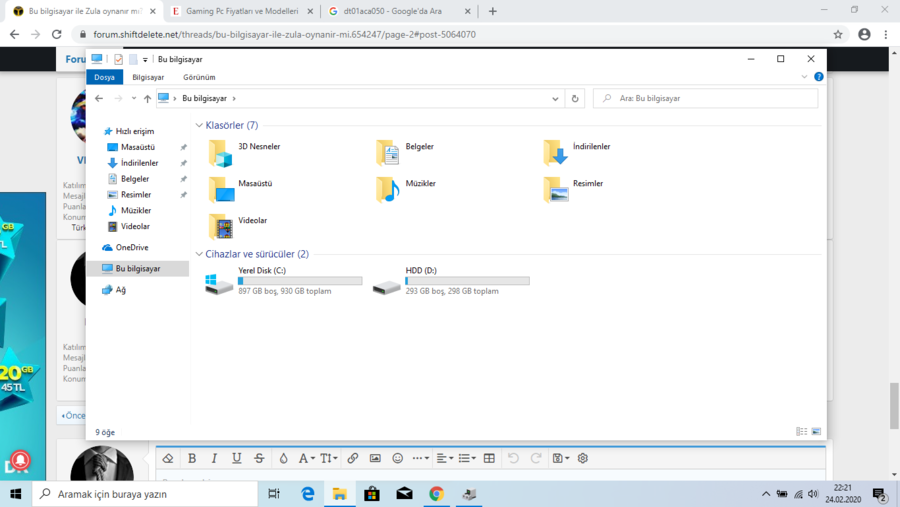This screenshot has width=900, height=507.
Task: Click the Explorer refresh button
Action: [x=575, y=99]
